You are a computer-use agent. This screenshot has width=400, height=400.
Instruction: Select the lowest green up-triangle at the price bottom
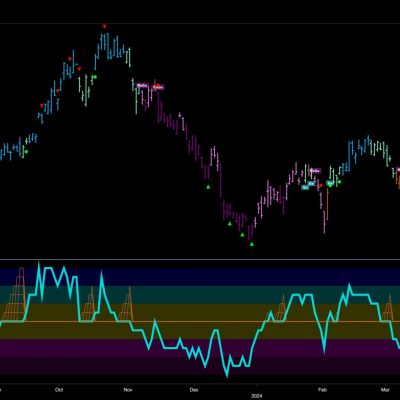pos(252,244)
